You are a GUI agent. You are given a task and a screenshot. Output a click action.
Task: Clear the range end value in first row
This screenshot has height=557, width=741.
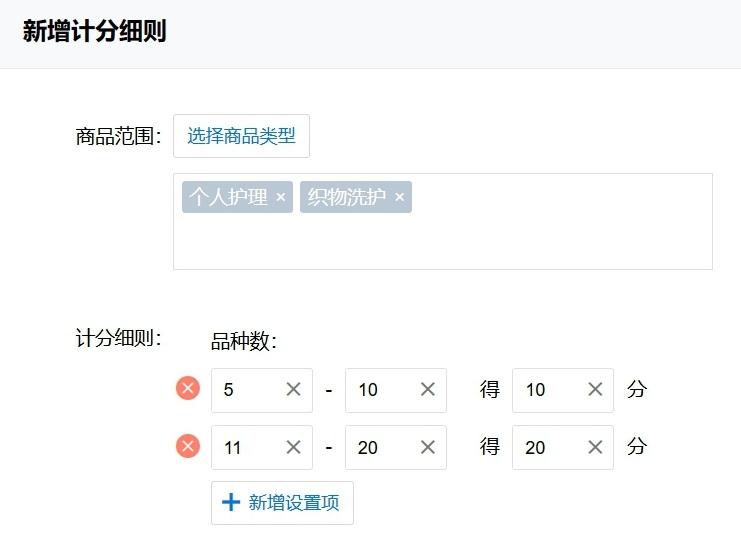[427, 390]
